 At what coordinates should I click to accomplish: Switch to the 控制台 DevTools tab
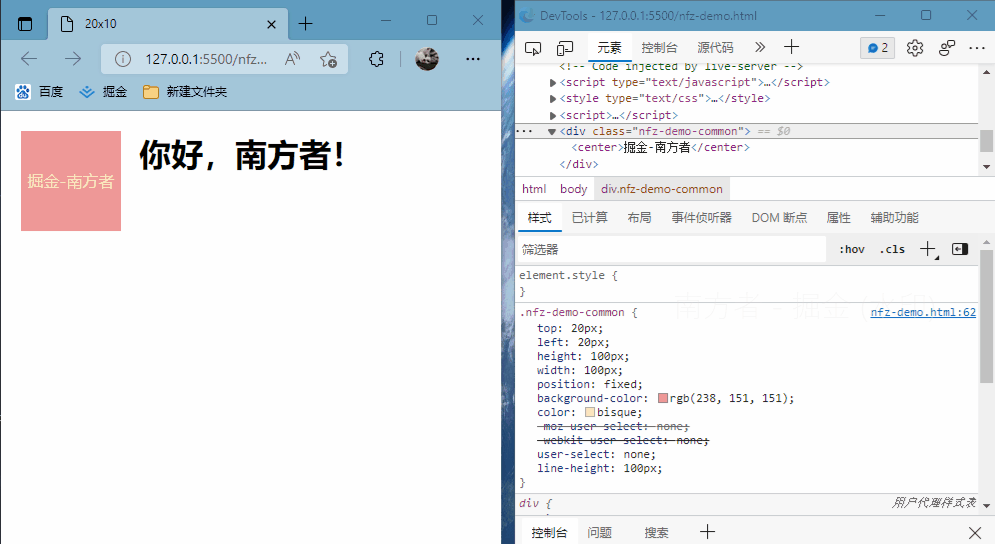(659, 48)
